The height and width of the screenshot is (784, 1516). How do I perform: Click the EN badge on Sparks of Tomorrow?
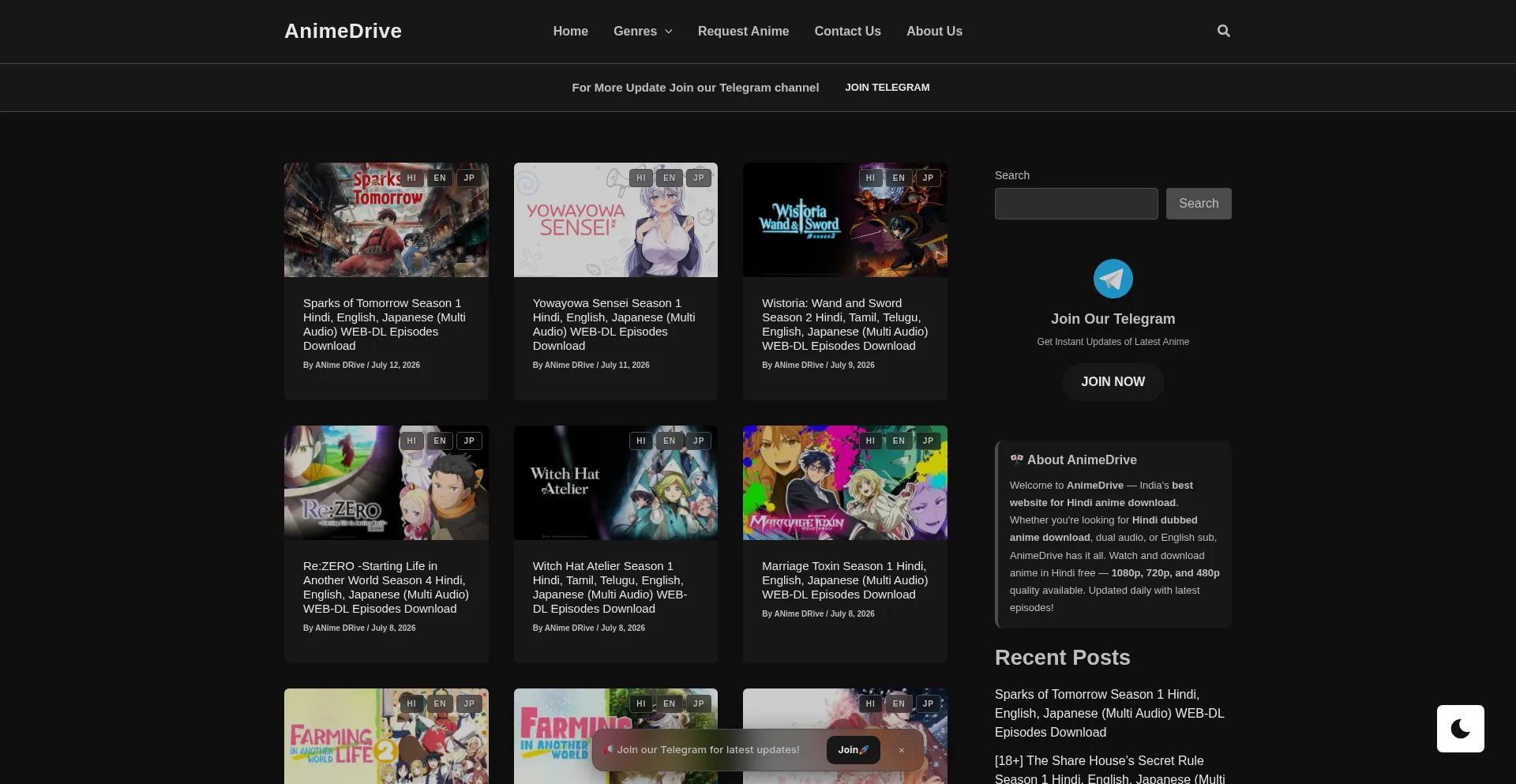pos(440,178)
